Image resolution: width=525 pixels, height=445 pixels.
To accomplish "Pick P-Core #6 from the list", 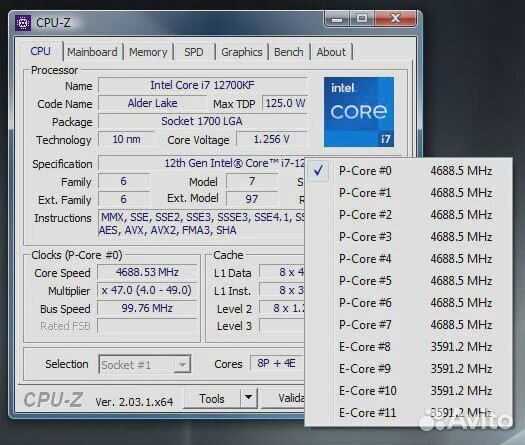I will point(408,303).
